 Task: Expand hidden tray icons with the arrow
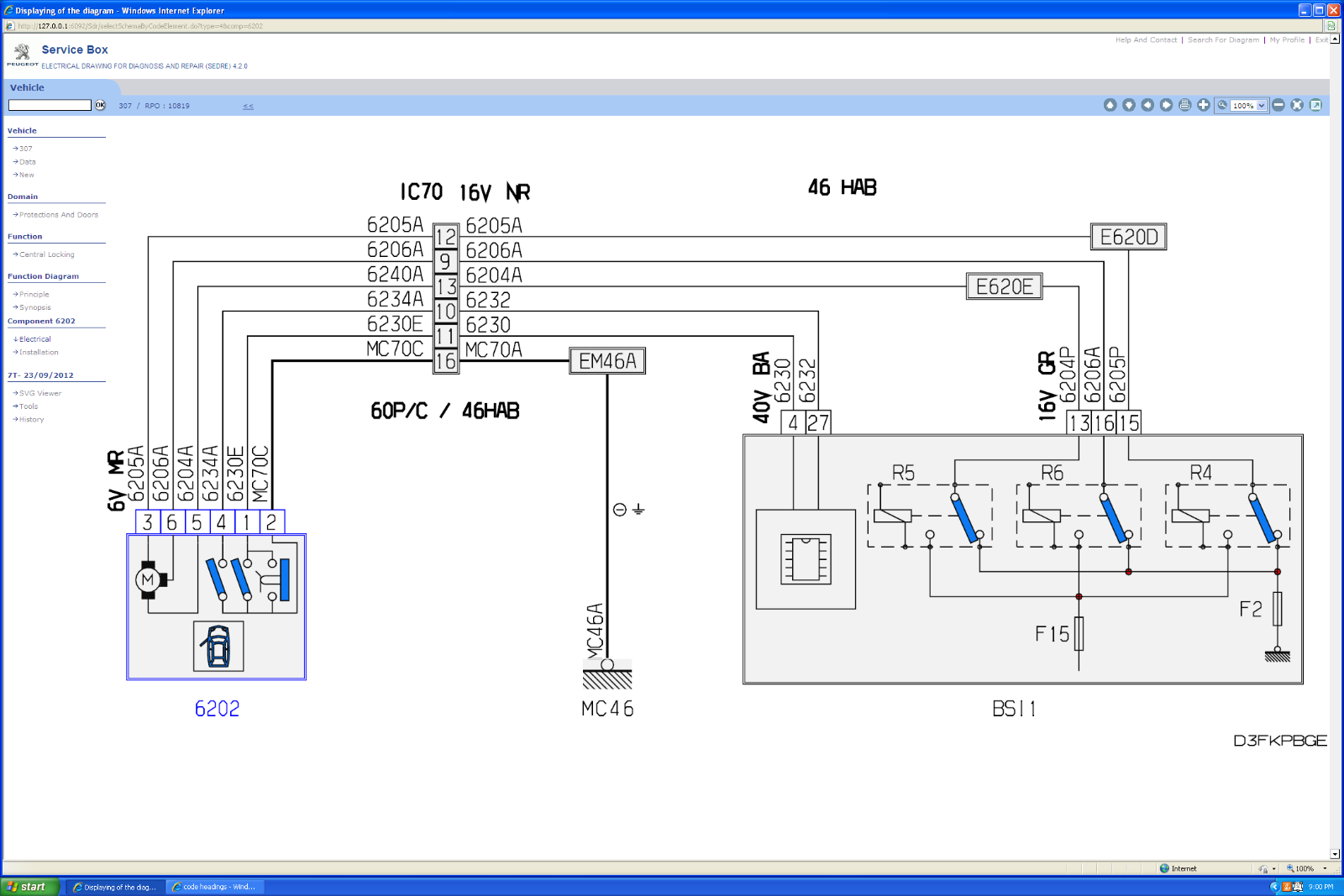(x=1274, y=887)
